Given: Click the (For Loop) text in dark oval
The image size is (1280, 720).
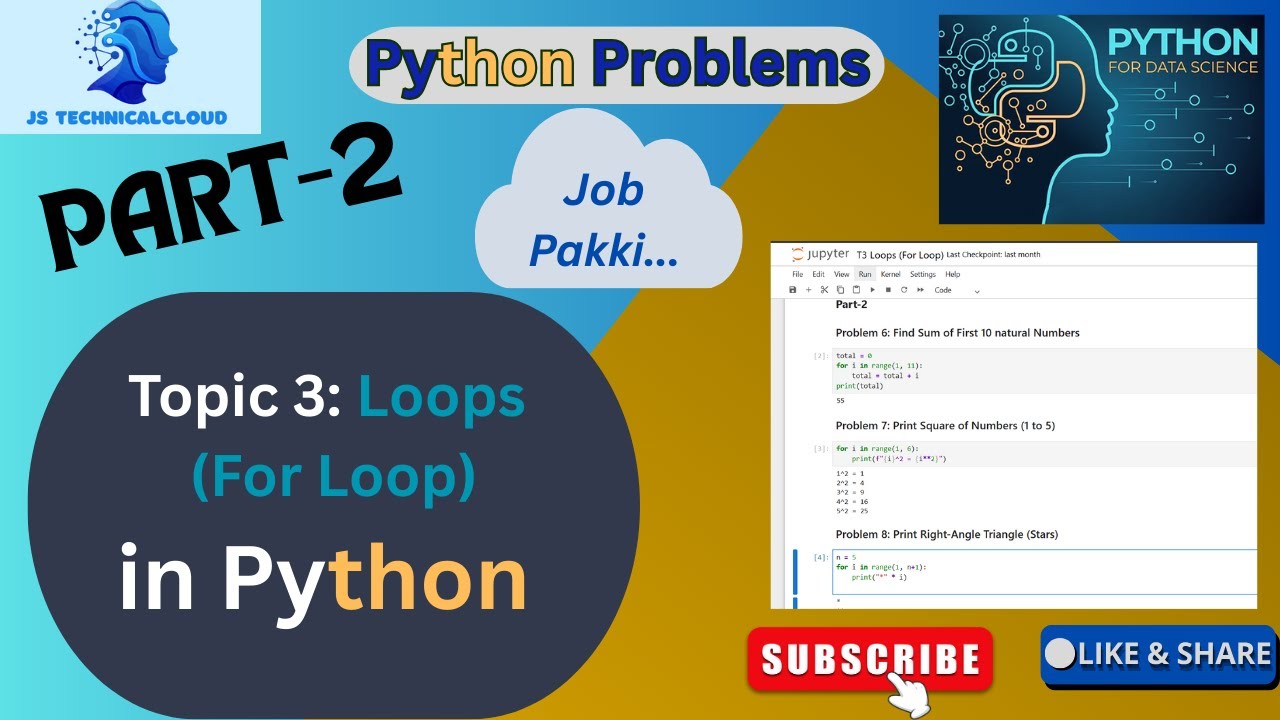Looking at the screenshot, I should point(333,477).
